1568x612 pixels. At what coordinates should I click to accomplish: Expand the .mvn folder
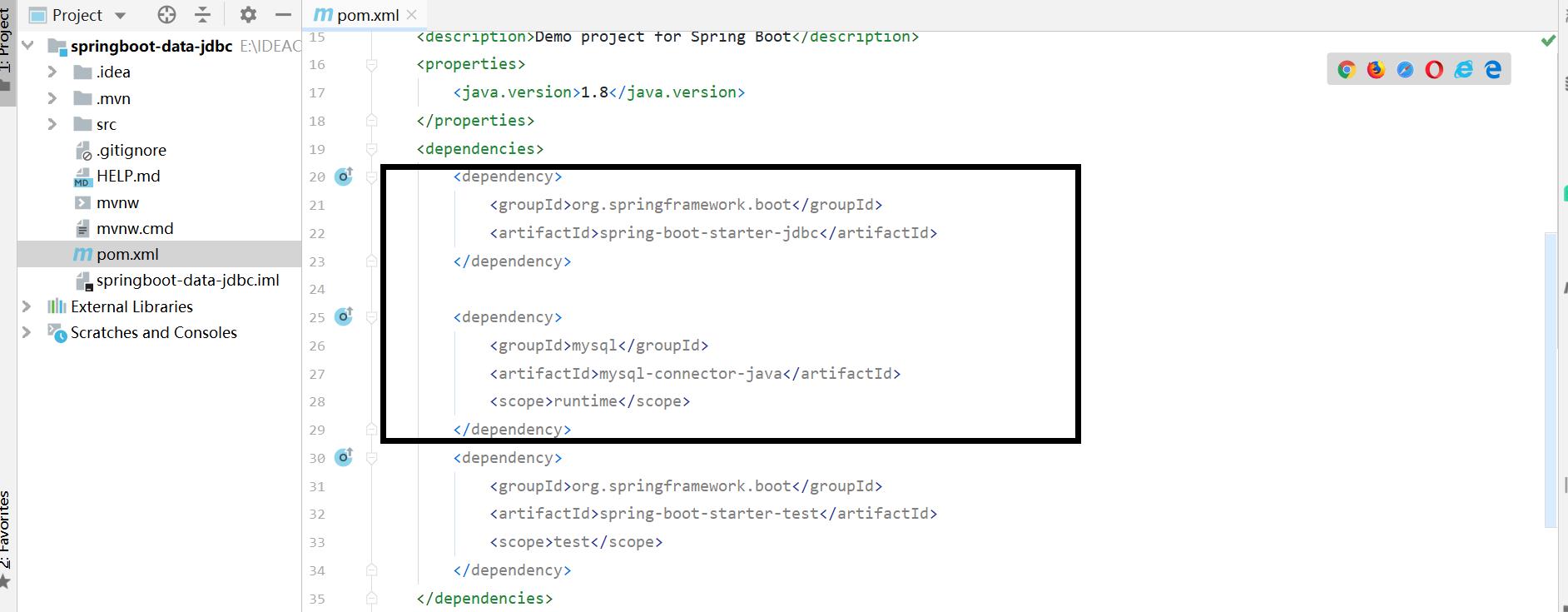(x=52, y=98)
